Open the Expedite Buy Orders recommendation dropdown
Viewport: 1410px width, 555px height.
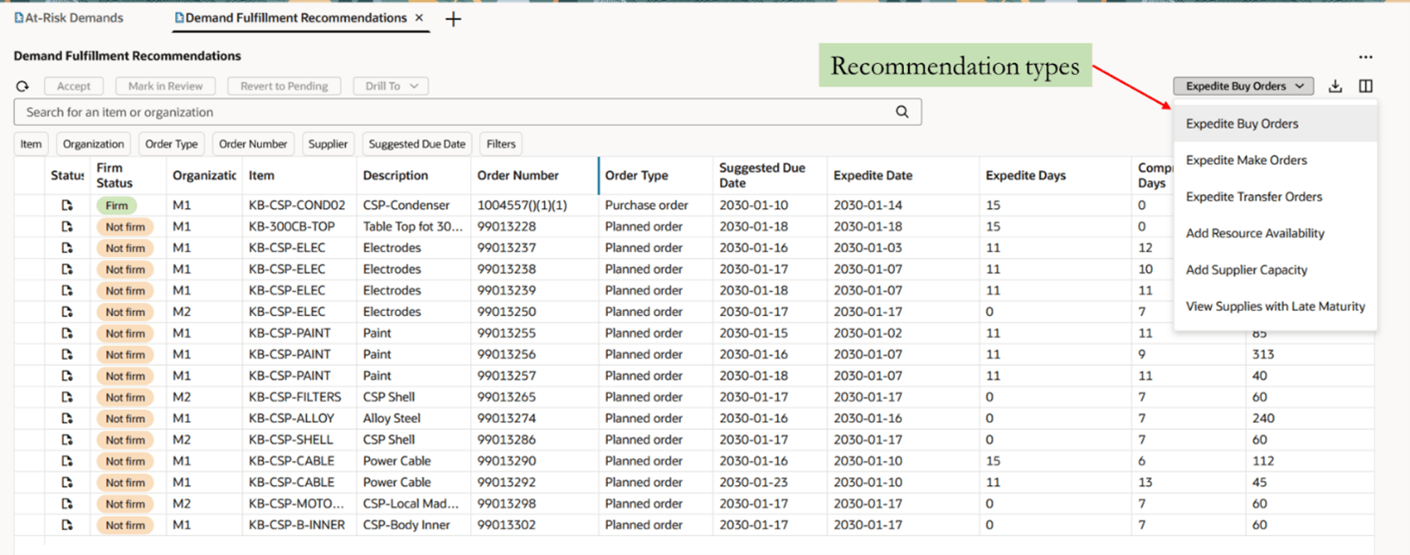click(x=1244, y=86)
